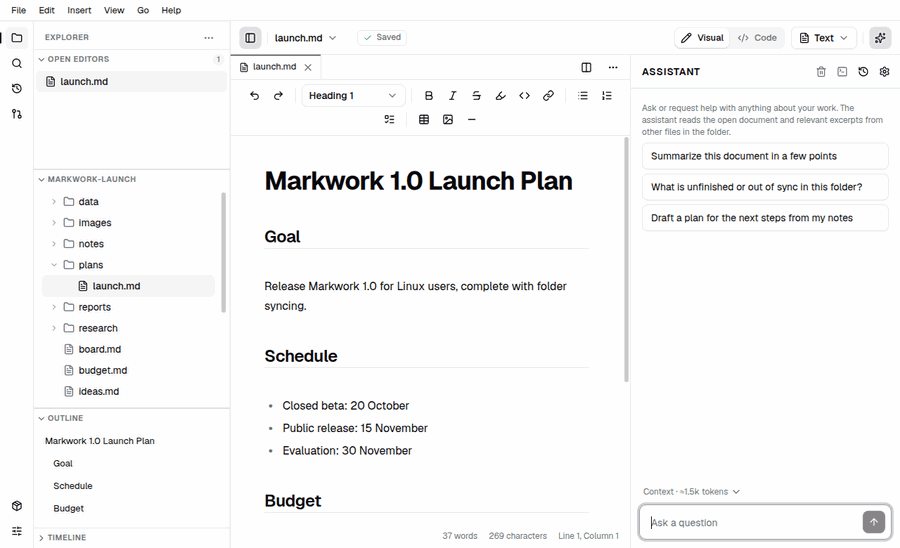Open board.md in the file tree
Screen dimensions: 900x548
(128, 349)
